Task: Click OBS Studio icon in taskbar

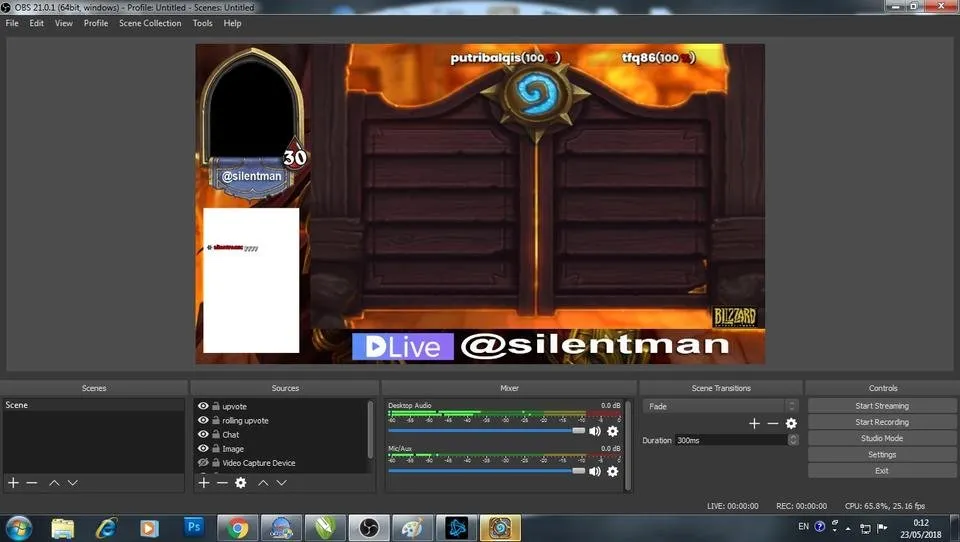Action: 369,528
